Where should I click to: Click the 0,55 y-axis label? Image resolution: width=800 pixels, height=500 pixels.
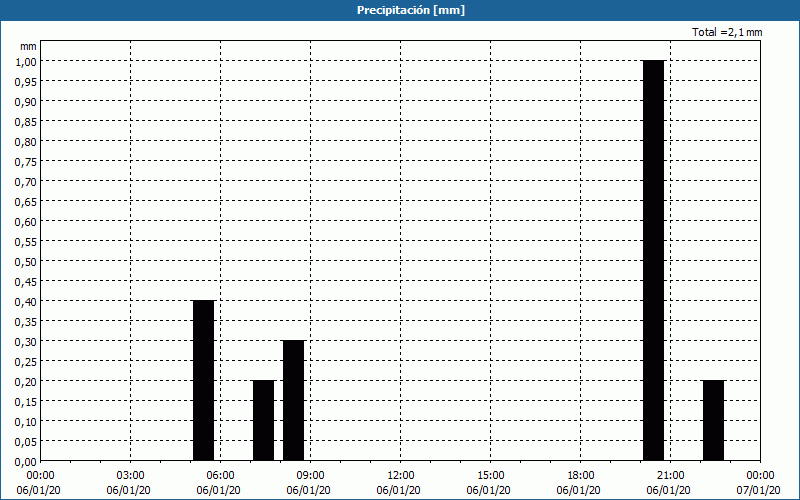(26, 241)
